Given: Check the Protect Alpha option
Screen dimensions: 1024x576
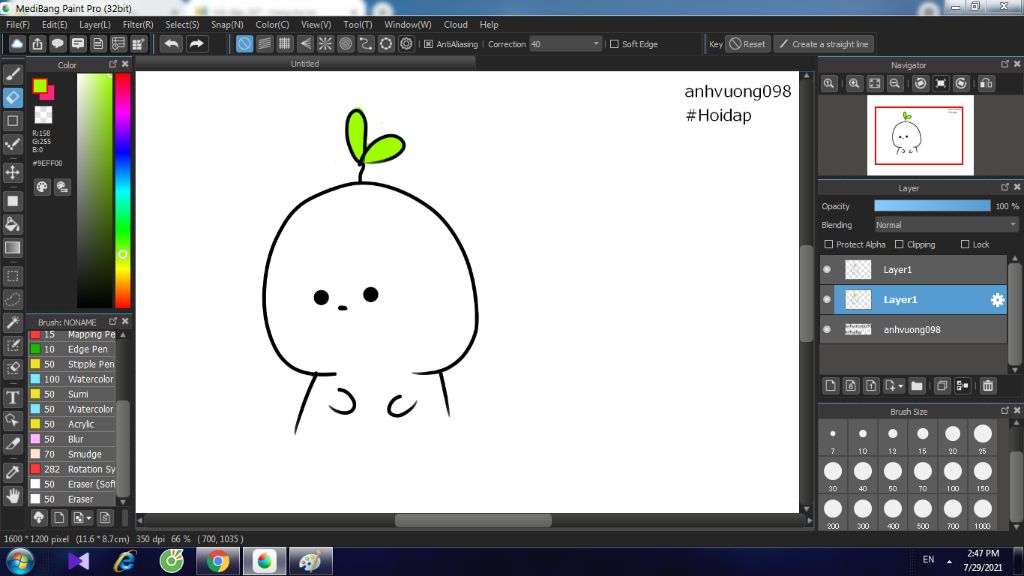Looking at the screenshot, I should coord(829,244).
